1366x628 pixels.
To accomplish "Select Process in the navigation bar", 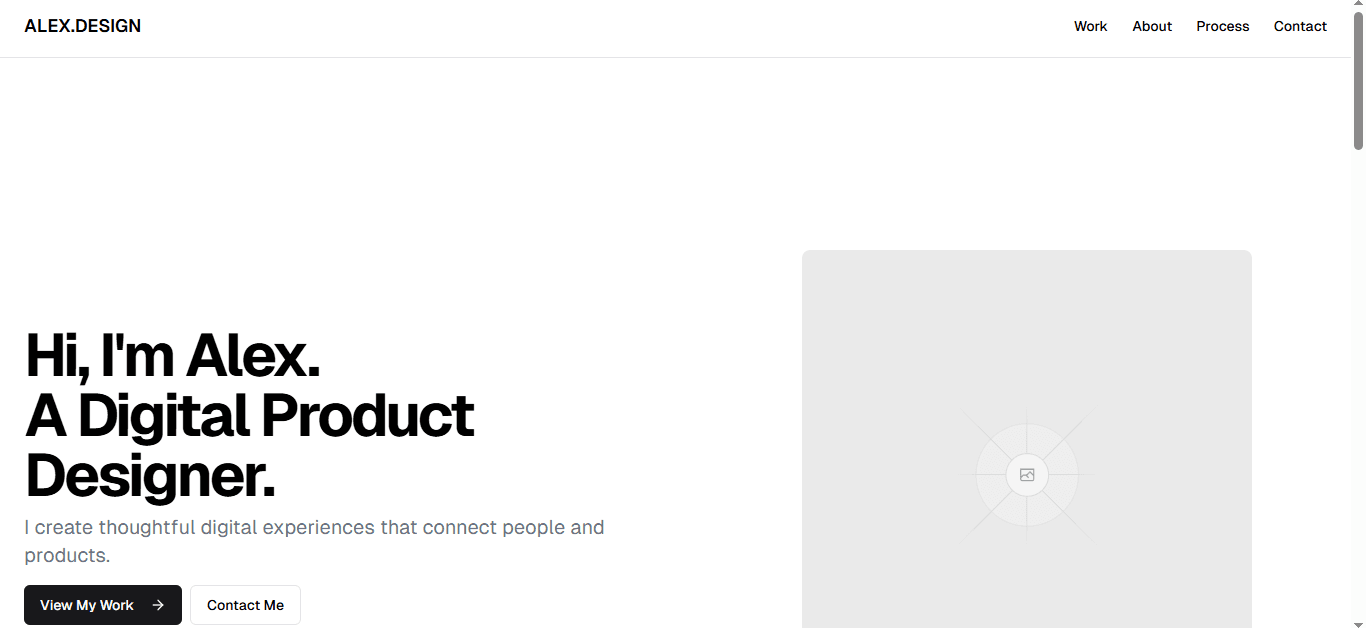I will 1223,26.
